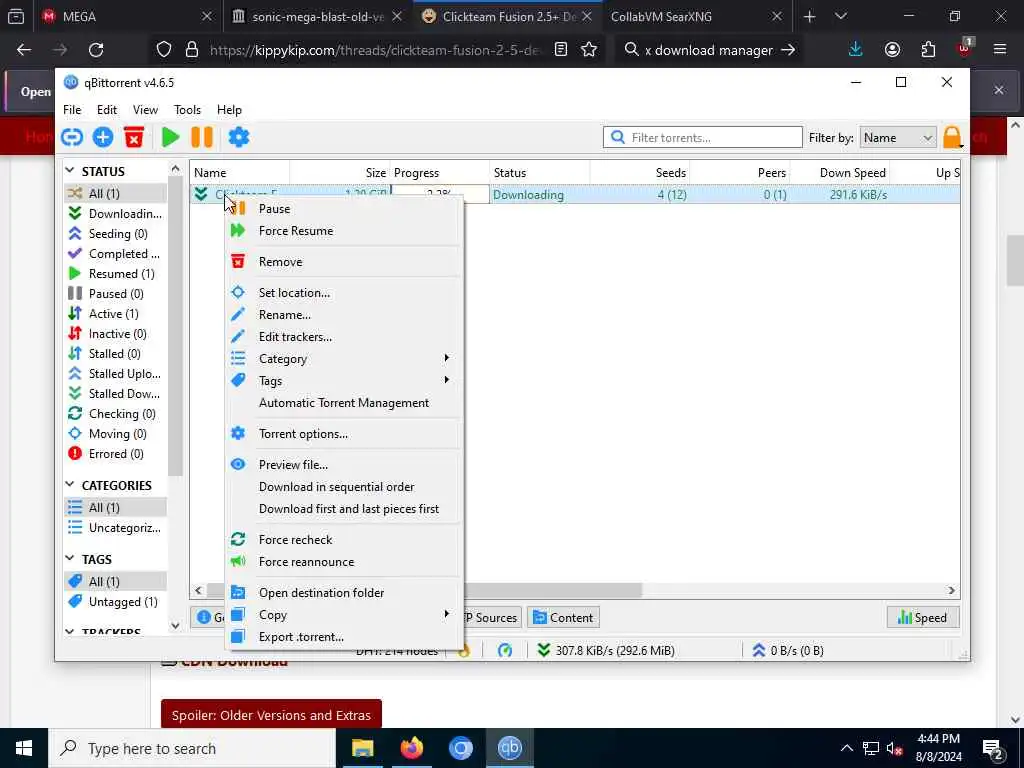
Task: Open the Tools menu in qBittorrent
Action: 187,110
